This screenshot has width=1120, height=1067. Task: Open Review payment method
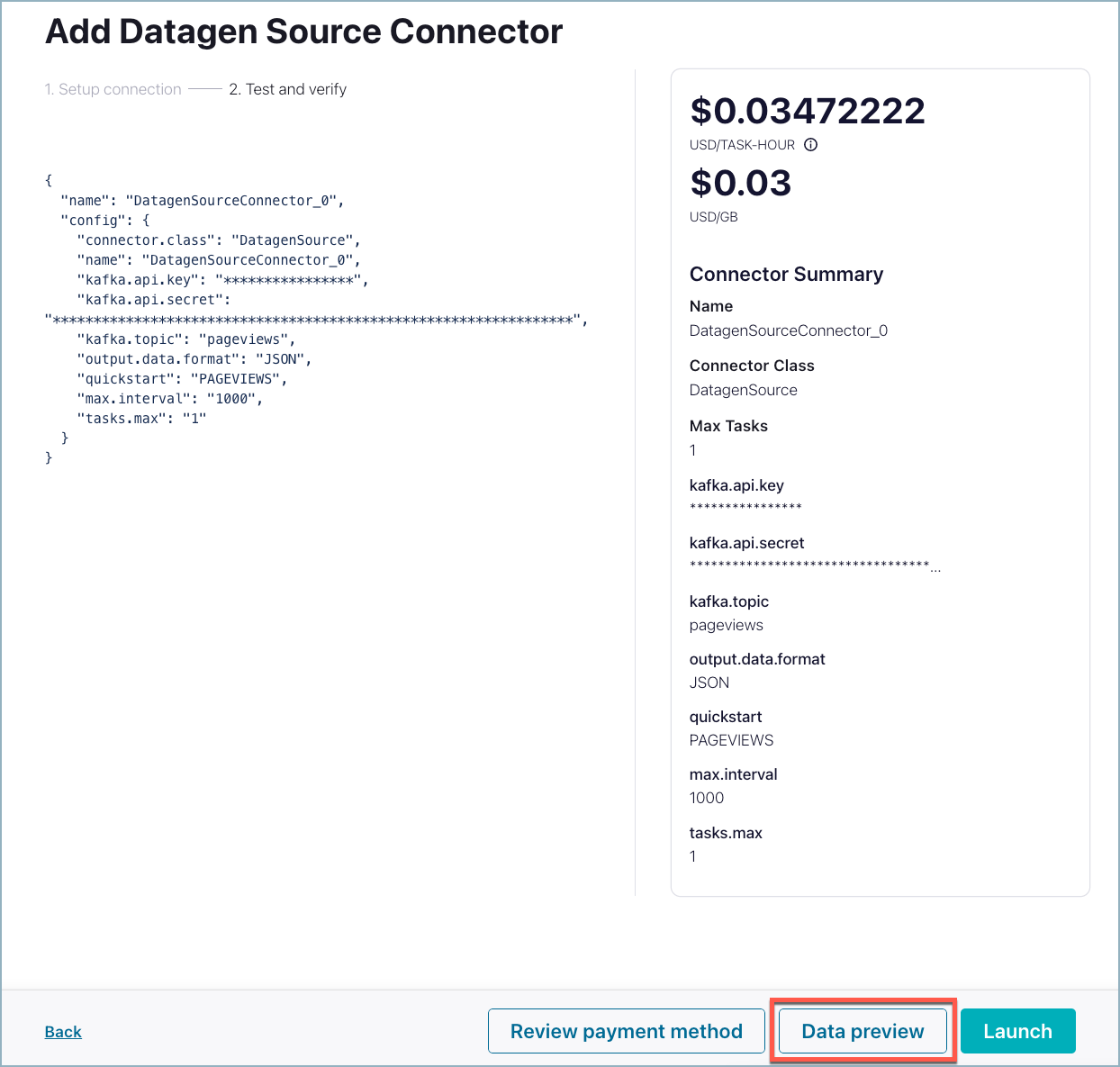tap(626, 1032)
